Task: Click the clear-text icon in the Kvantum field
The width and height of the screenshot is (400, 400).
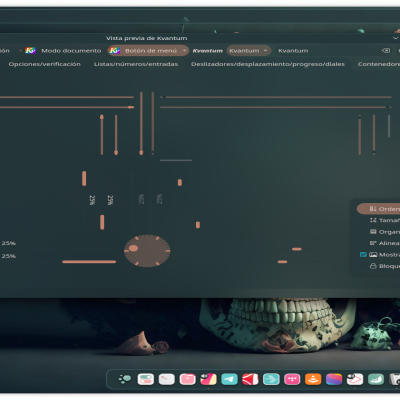Action: [x=386, y=51]
